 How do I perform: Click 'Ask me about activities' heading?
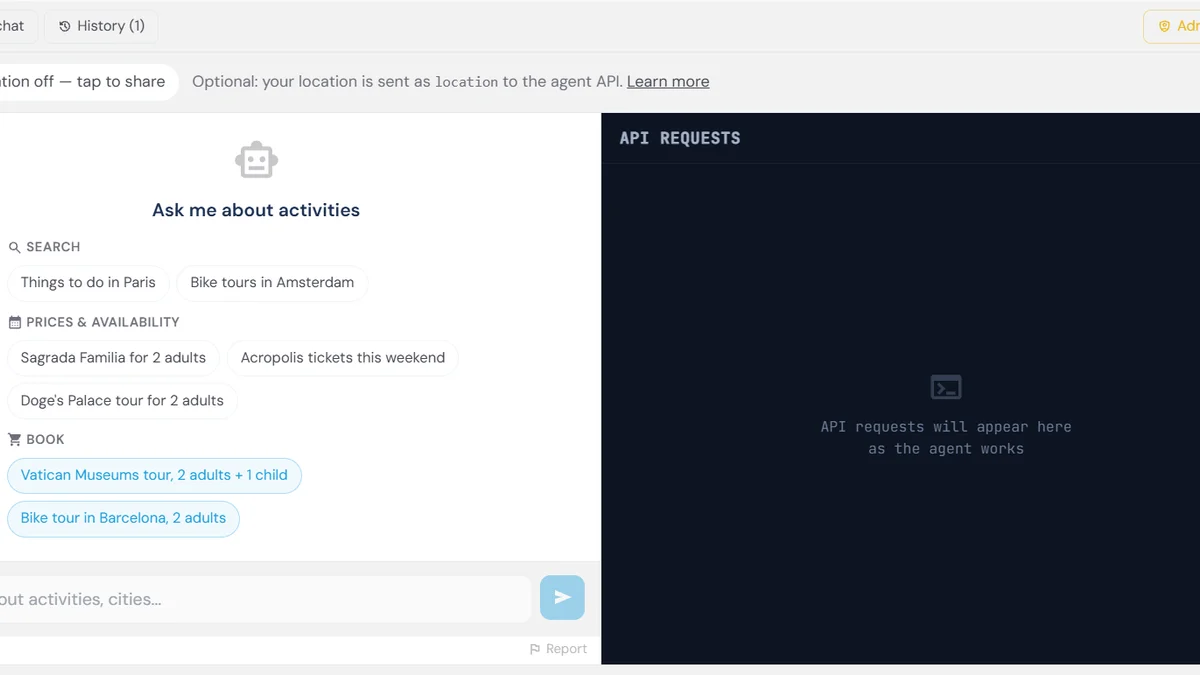[256, 210]
